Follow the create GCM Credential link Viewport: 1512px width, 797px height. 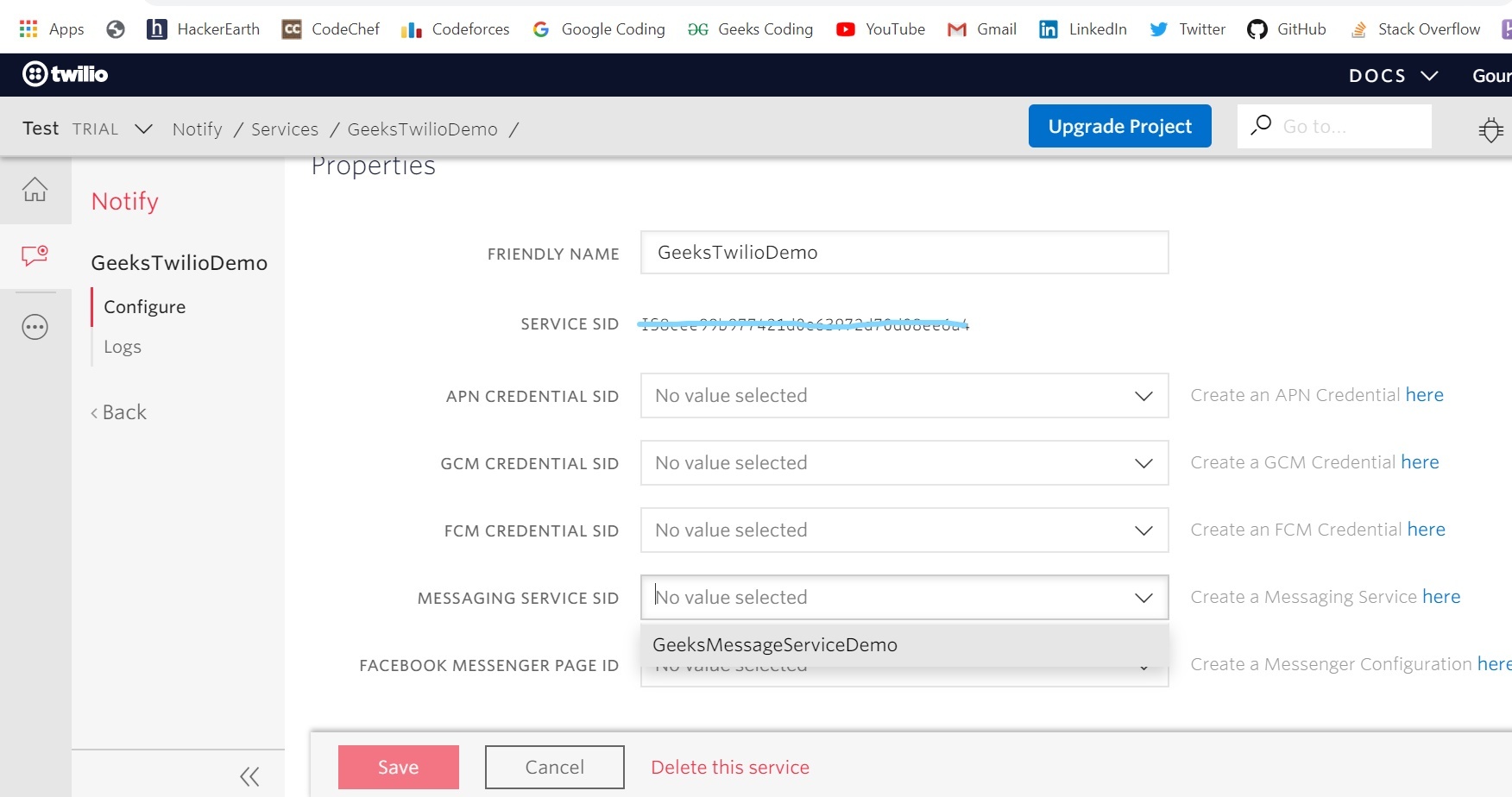(x=1421, y=462)
